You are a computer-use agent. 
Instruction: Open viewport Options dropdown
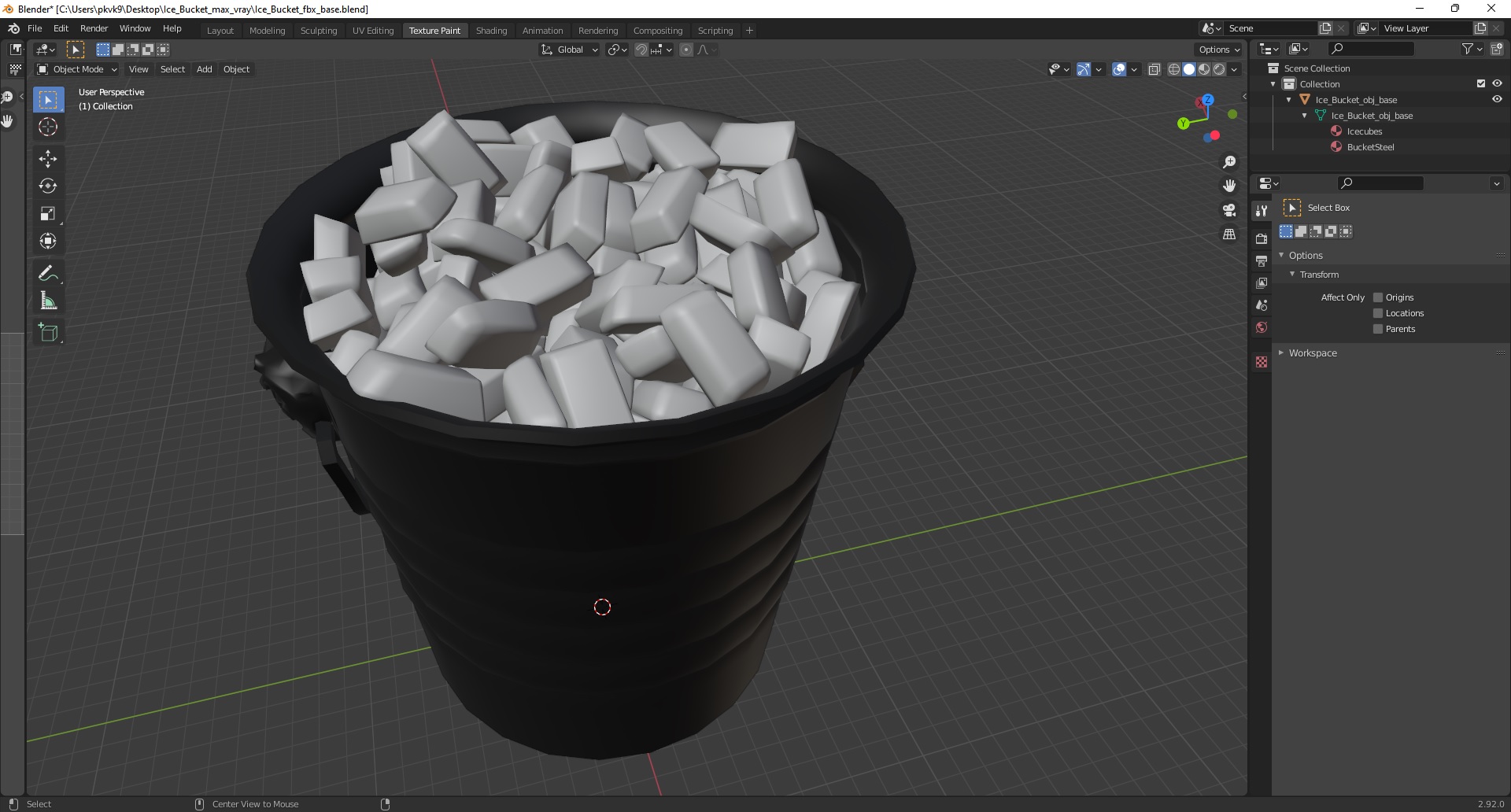tap(1218, 50)
